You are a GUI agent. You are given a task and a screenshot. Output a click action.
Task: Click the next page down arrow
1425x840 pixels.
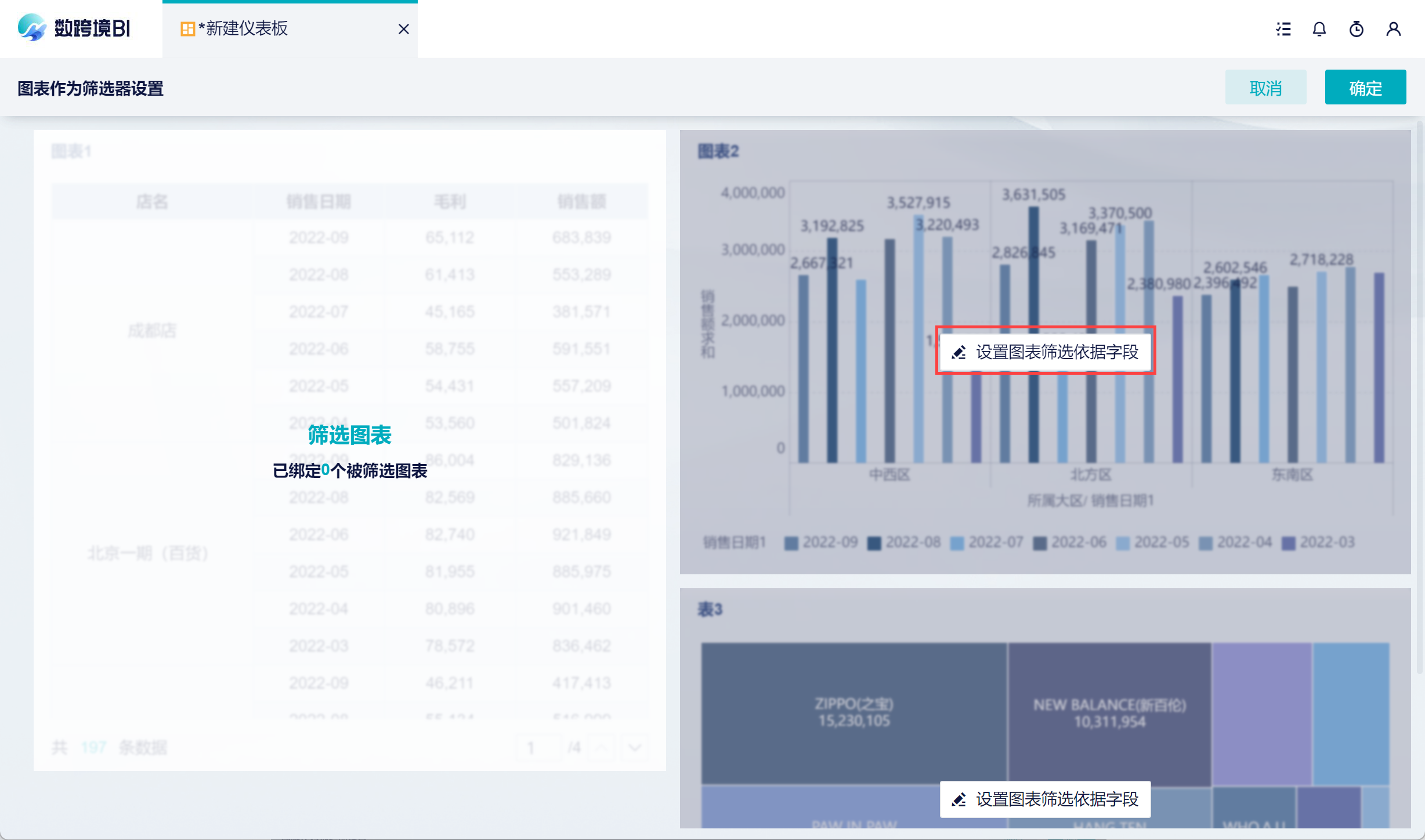635,747
